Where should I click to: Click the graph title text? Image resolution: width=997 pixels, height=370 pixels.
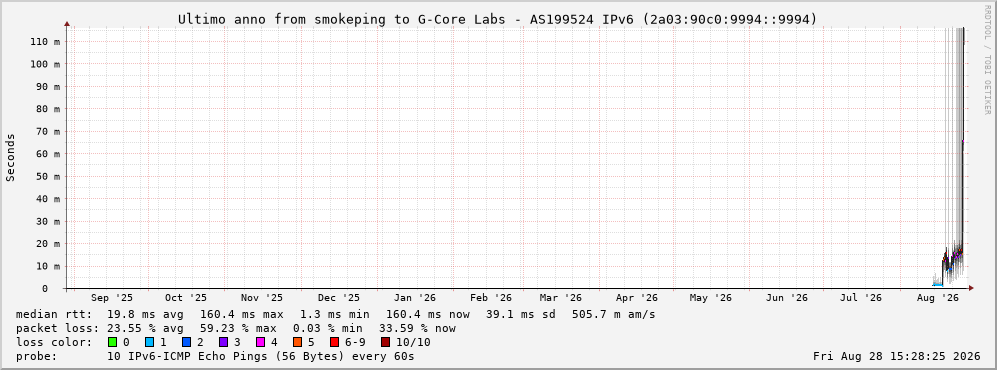pos(497,19)
